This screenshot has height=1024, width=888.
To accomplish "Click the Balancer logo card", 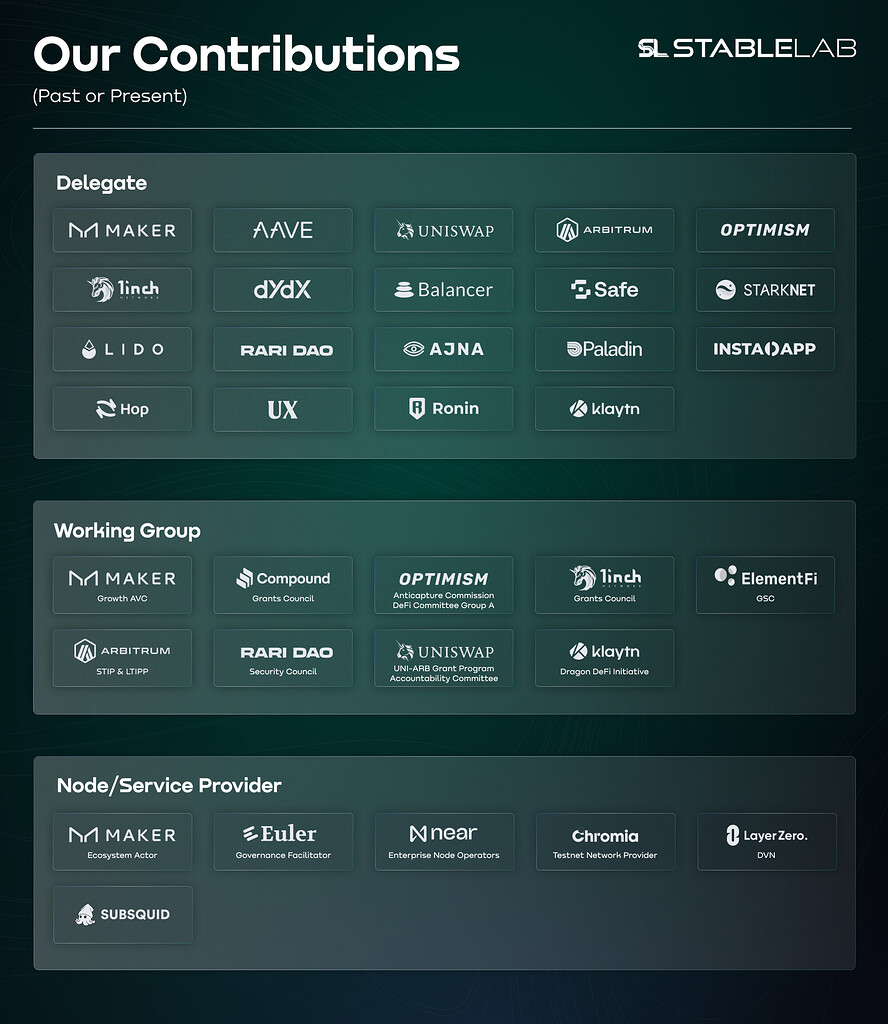I will (x=444, y=290).
